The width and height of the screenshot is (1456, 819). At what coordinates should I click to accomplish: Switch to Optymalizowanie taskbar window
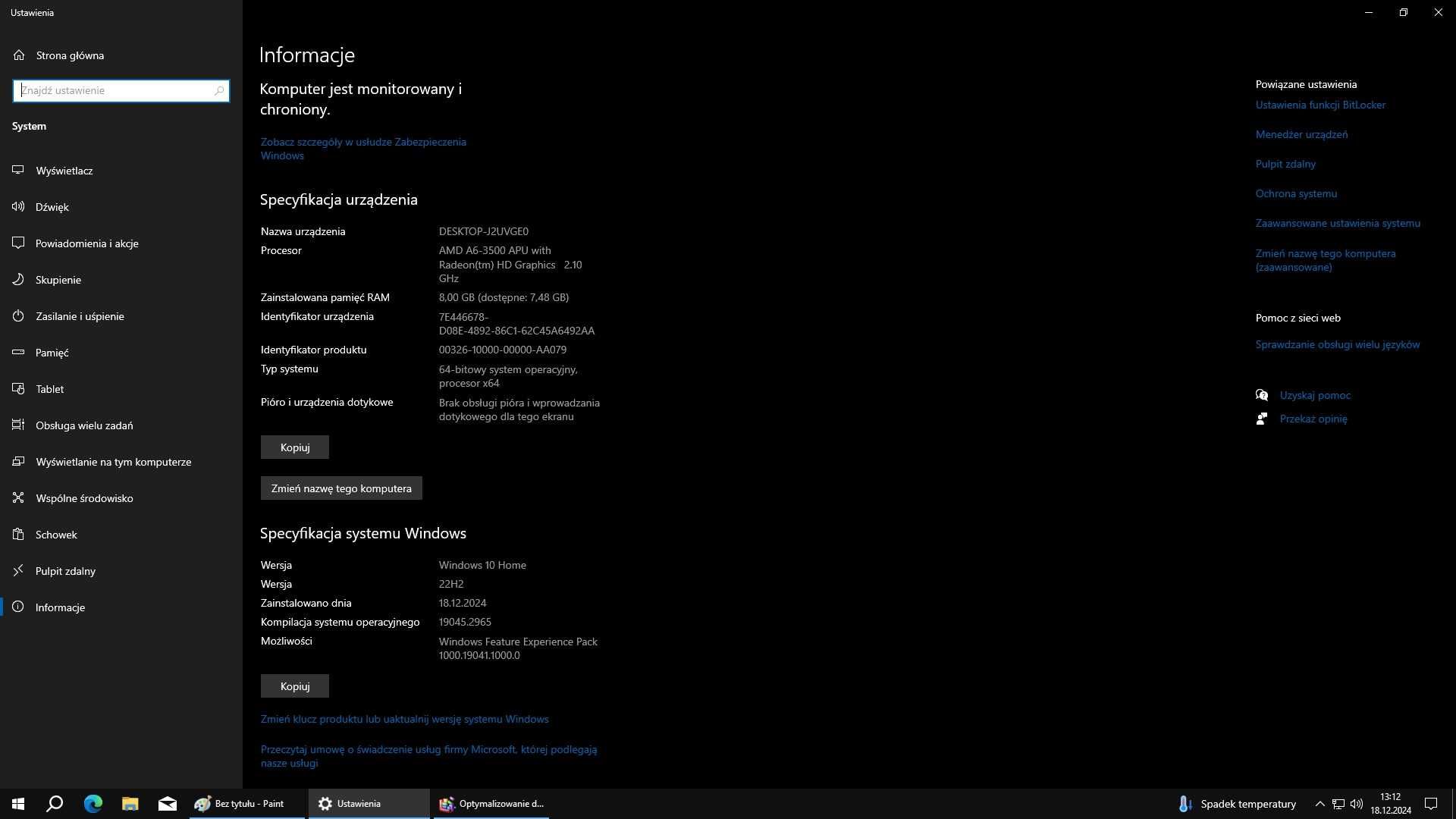click(491, 804)
